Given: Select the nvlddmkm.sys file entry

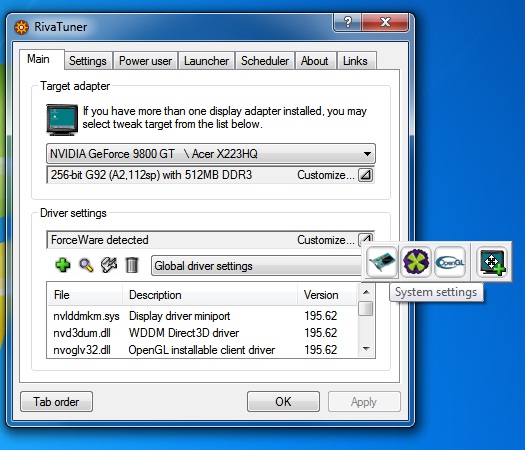Looking at the screenshot, I should point(86,316).
